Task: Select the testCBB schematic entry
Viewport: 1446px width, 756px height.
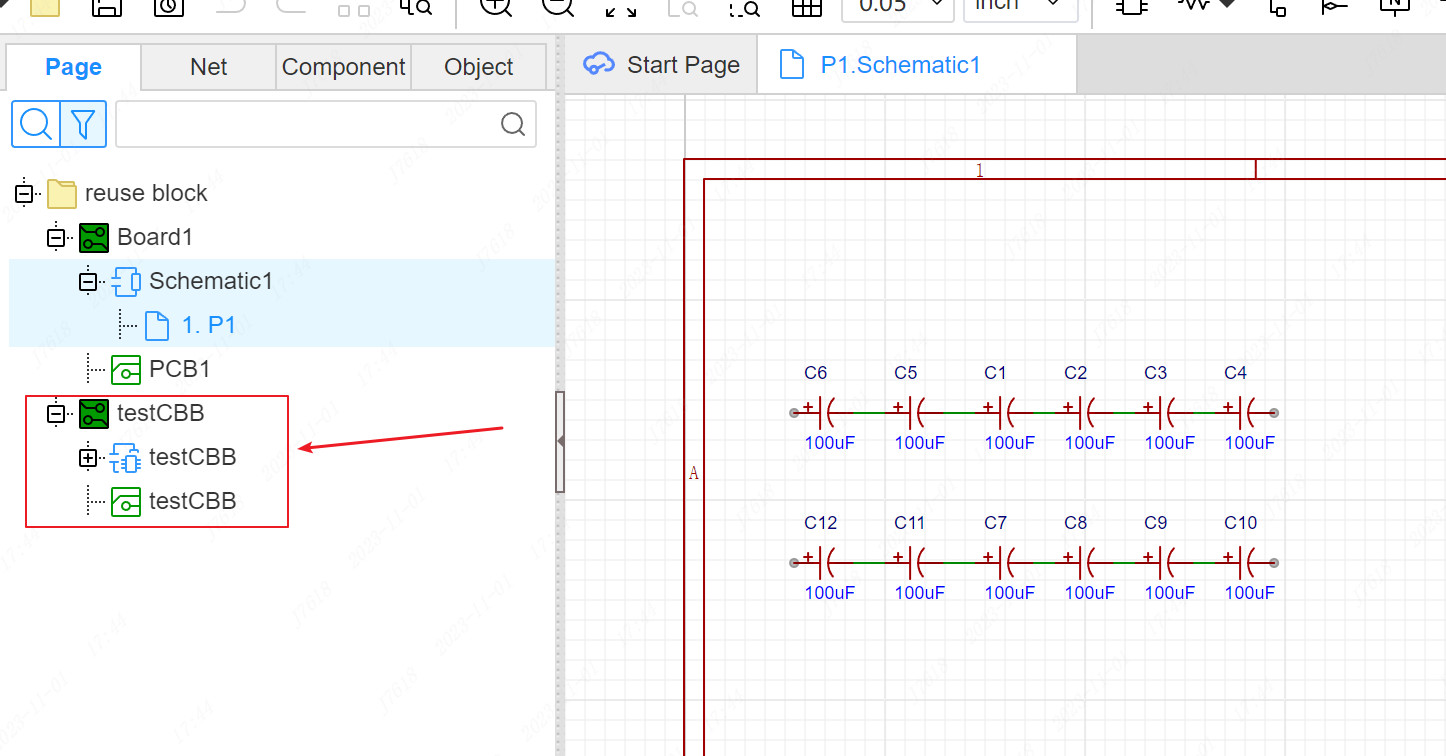Action: pos(193,457)
